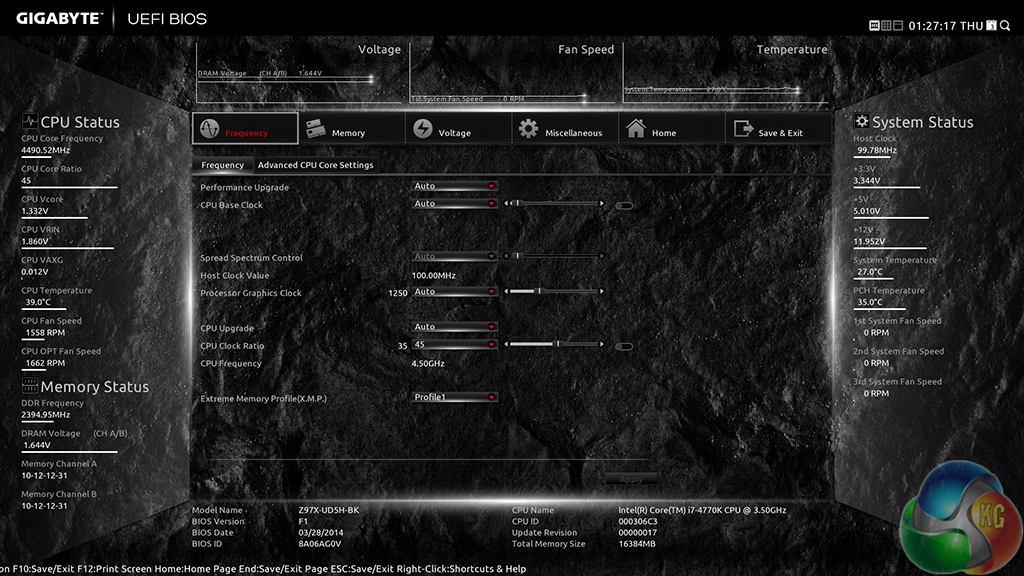The height and width of the screenshot is (576, 1024).
Task: Adjust the Processor Graphics Clock slider
Action: [554, 291]
